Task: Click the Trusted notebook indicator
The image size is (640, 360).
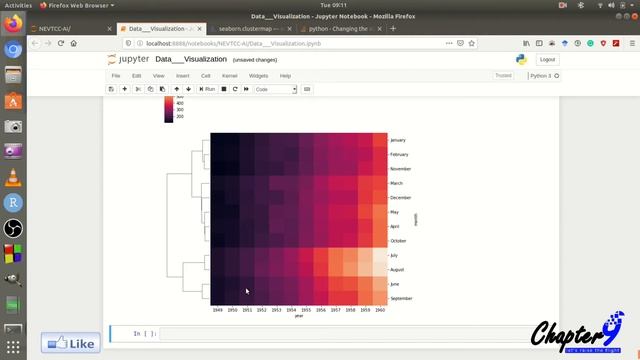Action: 503,76
